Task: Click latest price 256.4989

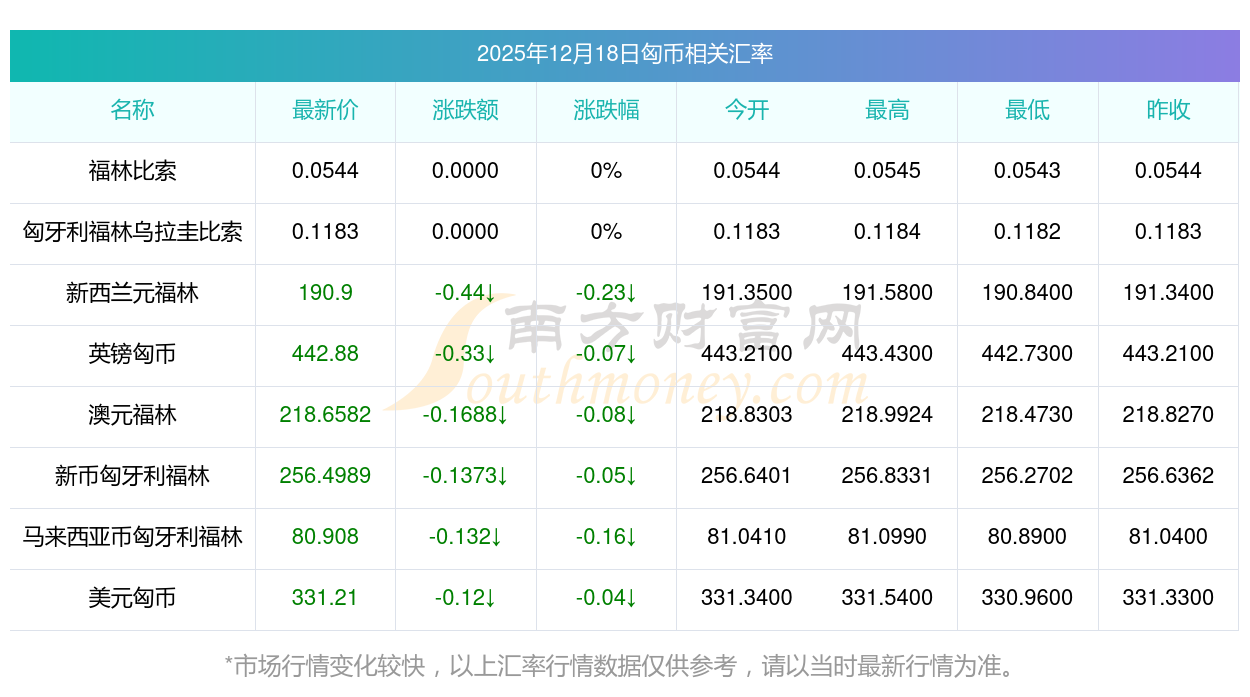Action: pyautogui.click(x=325, y=476)
